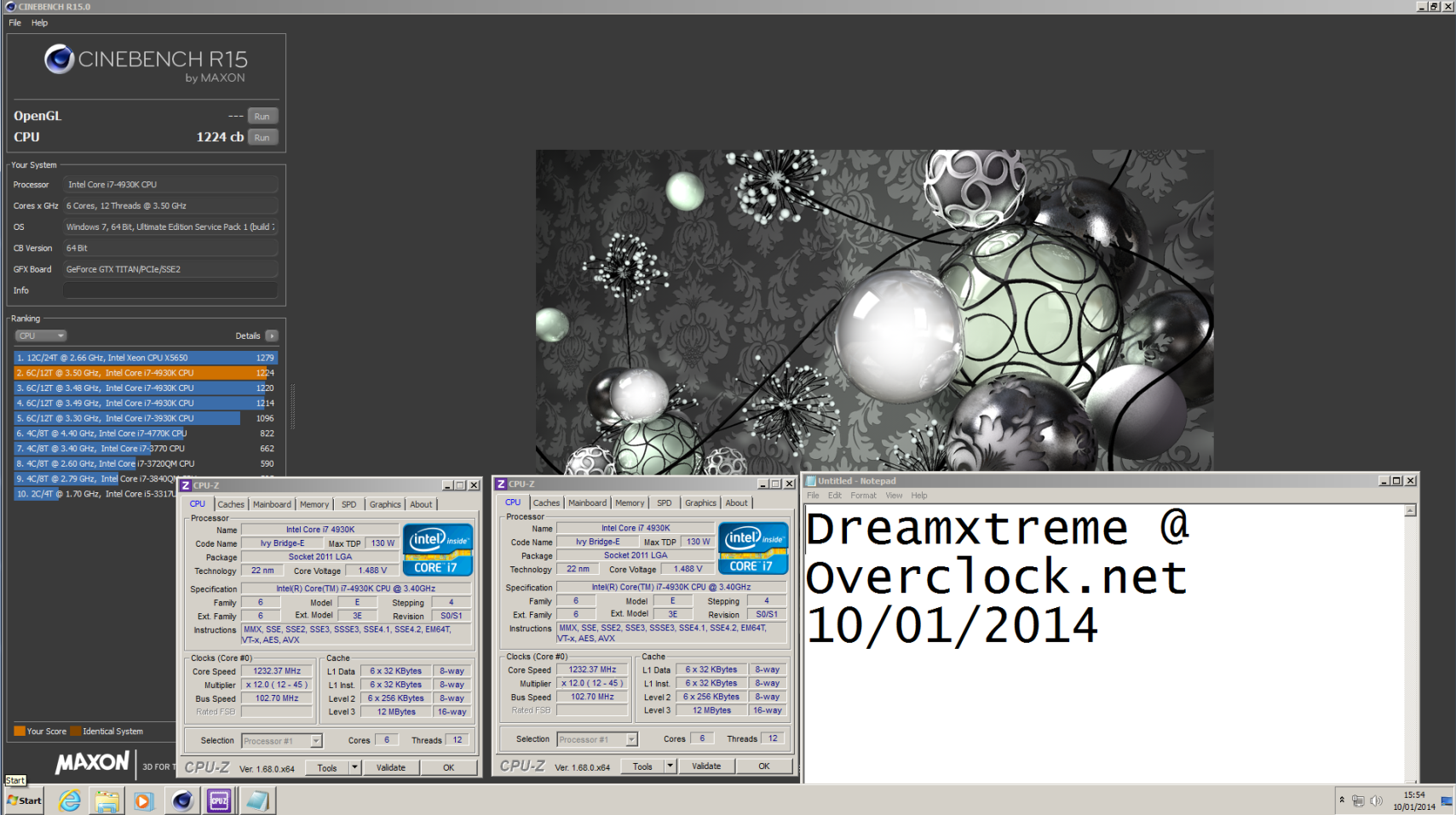Open Edit menu in Notepad
The width and height of the screenshot is (1456, 815).
(834, 496)
